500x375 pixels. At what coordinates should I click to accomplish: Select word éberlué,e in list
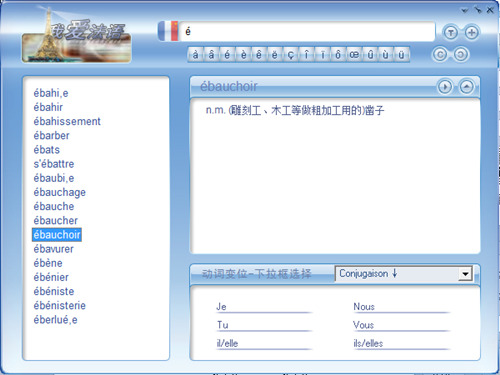click(55, 320)
